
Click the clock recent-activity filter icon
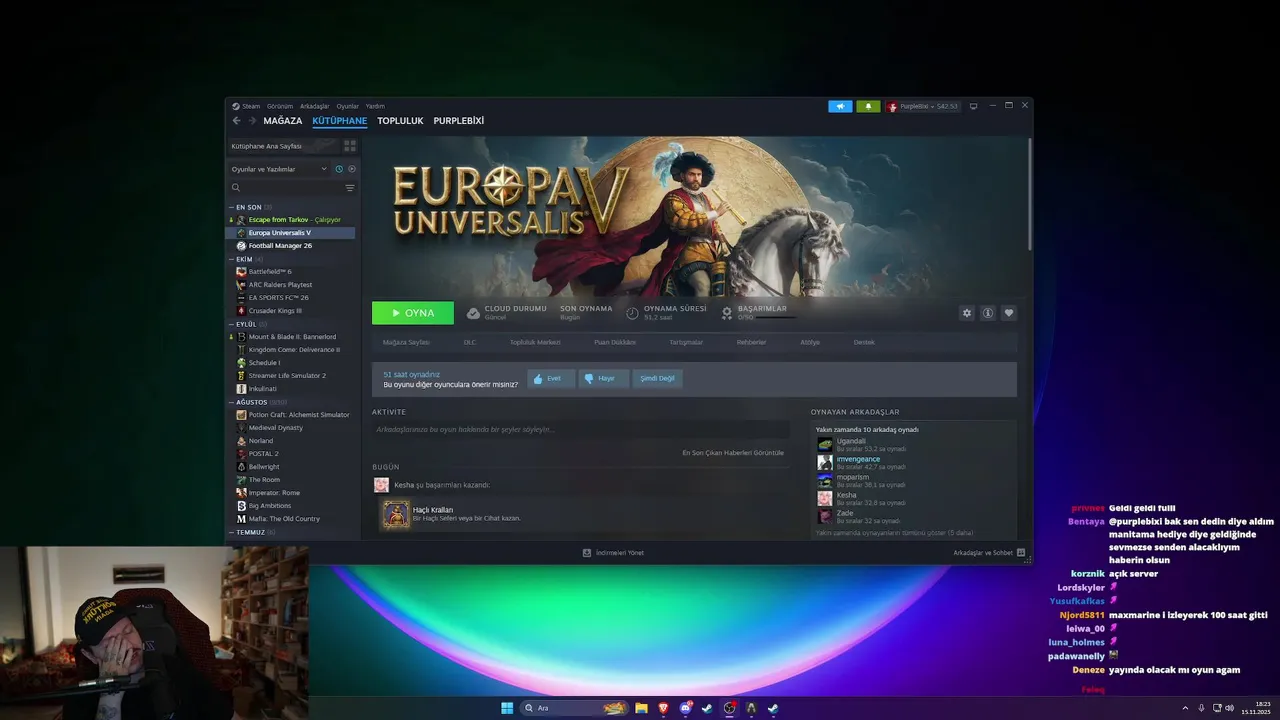[339, 169]
